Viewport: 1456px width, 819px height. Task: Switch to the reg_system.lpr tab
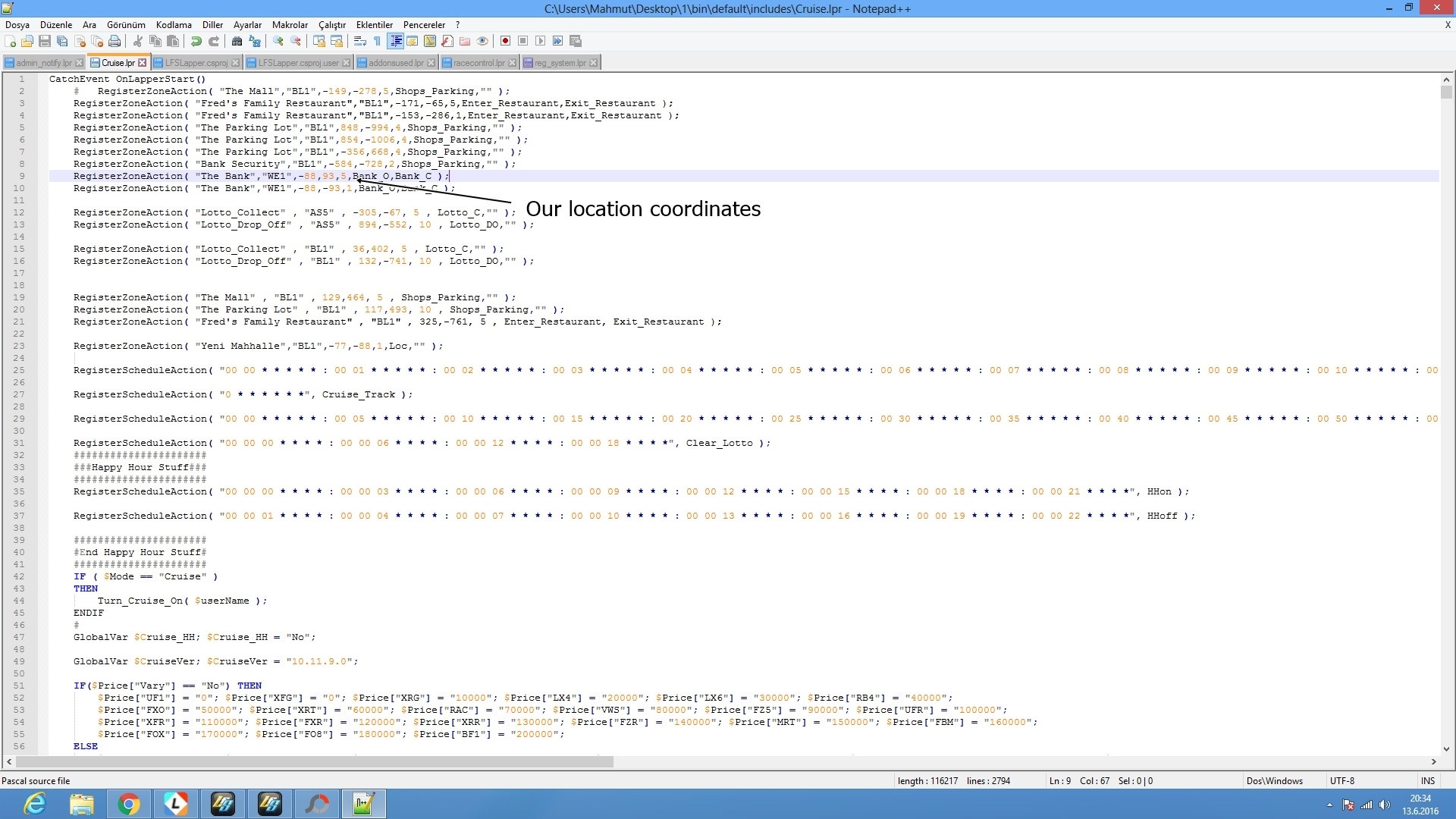pyautogui.click(x=560, y=63)
